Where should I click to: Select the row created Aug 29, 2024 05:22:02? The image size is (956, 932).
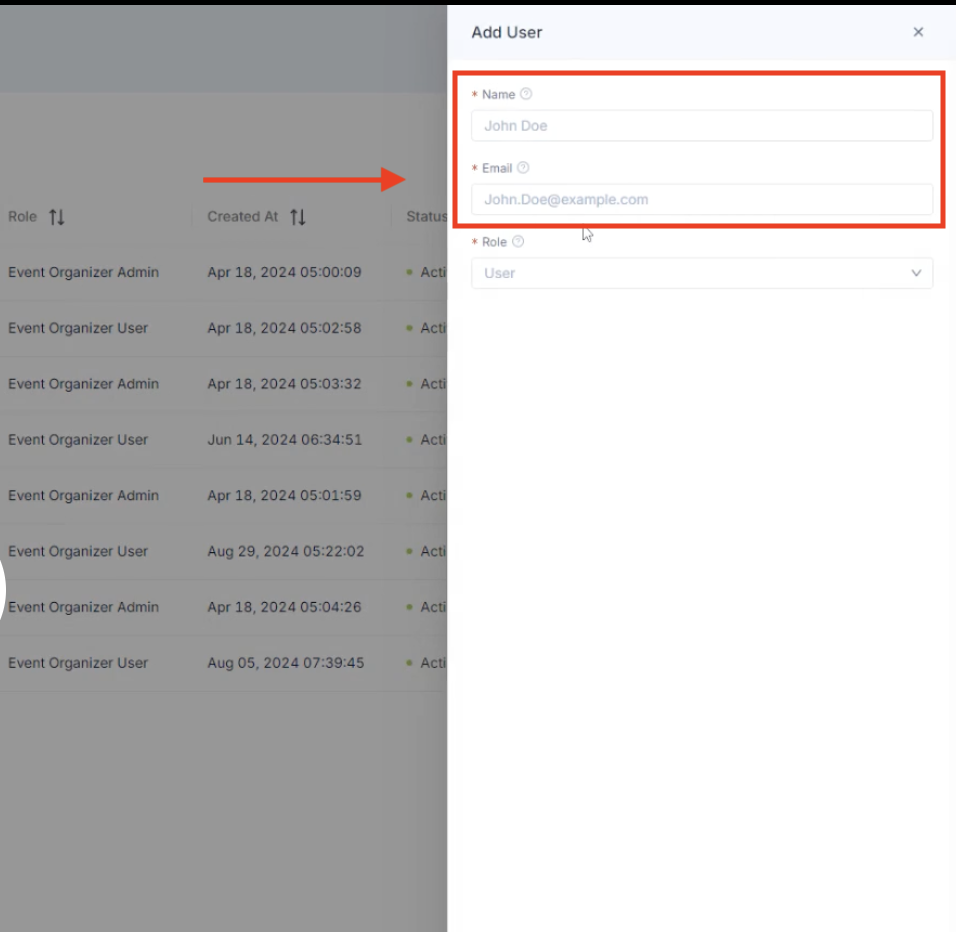(284, 551)
